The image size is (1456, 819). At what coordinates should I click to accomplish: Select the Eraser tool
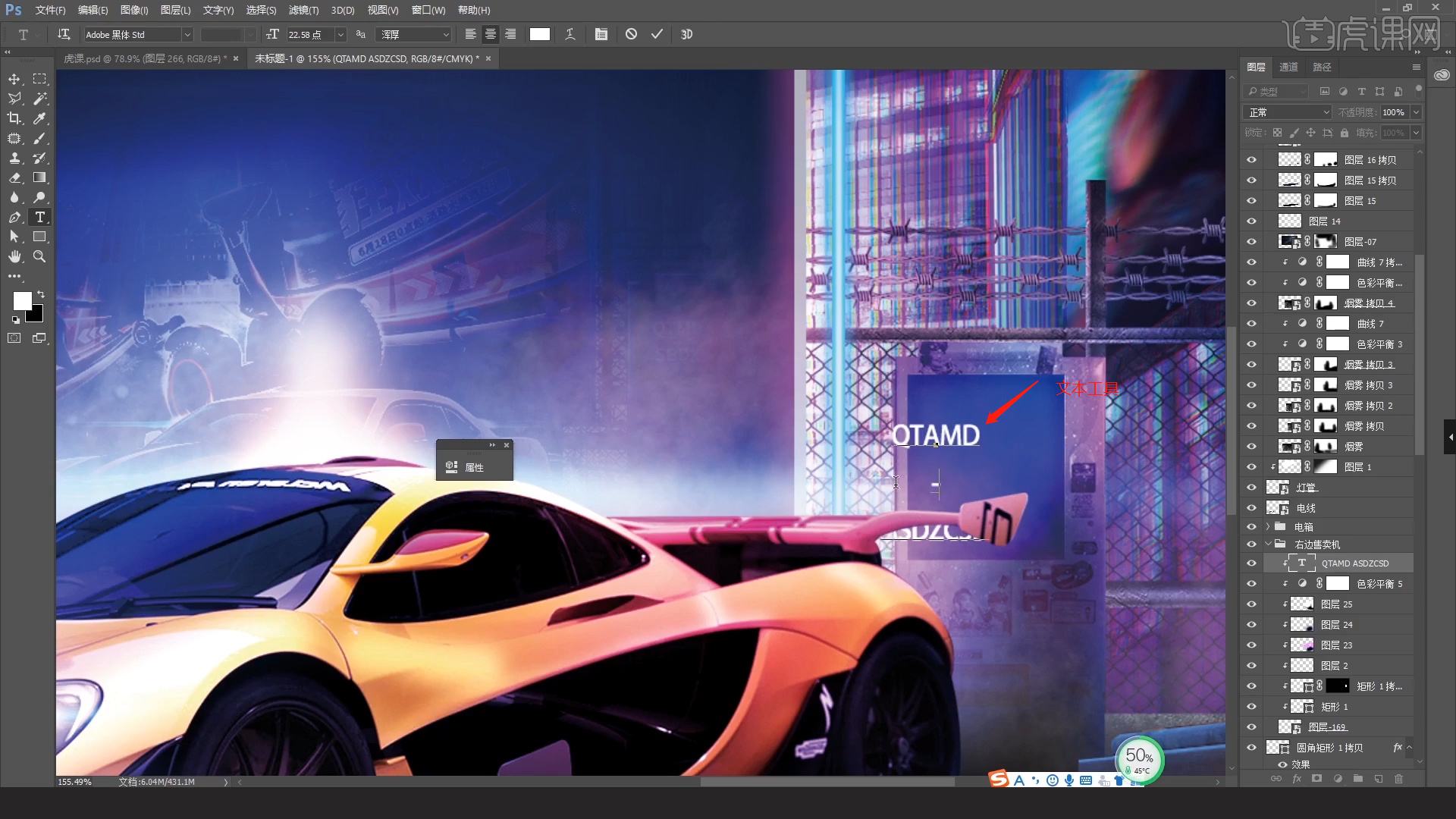pyautogui.click(x=14, y=177)
